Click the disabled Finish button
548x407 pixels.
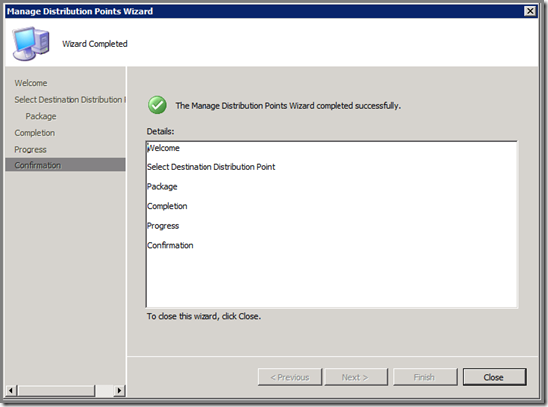coord(425,377)
